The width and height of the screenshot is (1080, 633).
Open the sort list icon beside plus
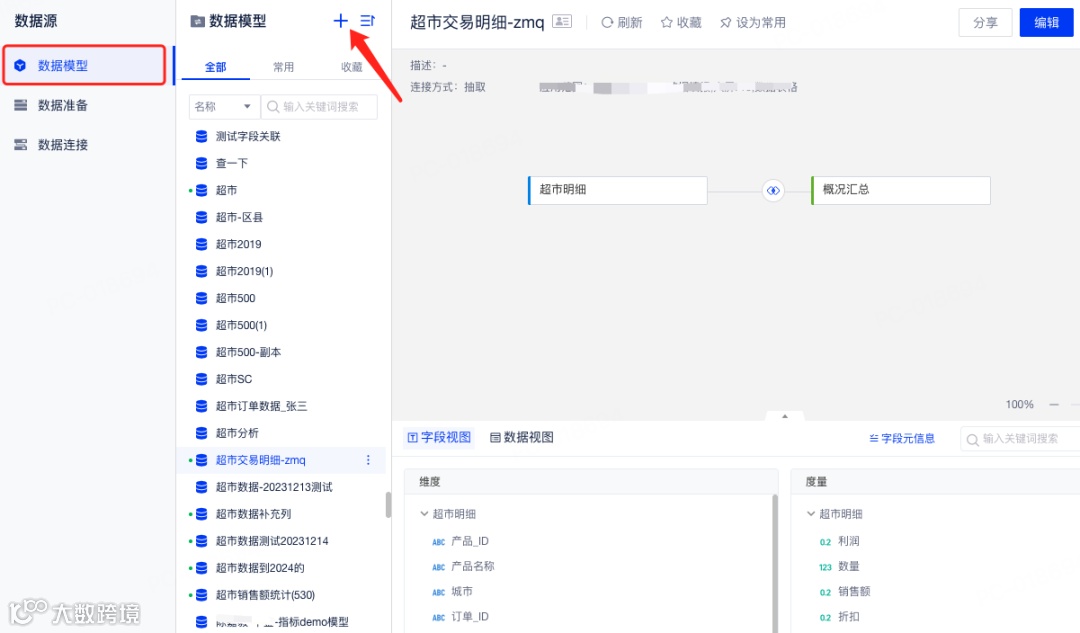367,21
